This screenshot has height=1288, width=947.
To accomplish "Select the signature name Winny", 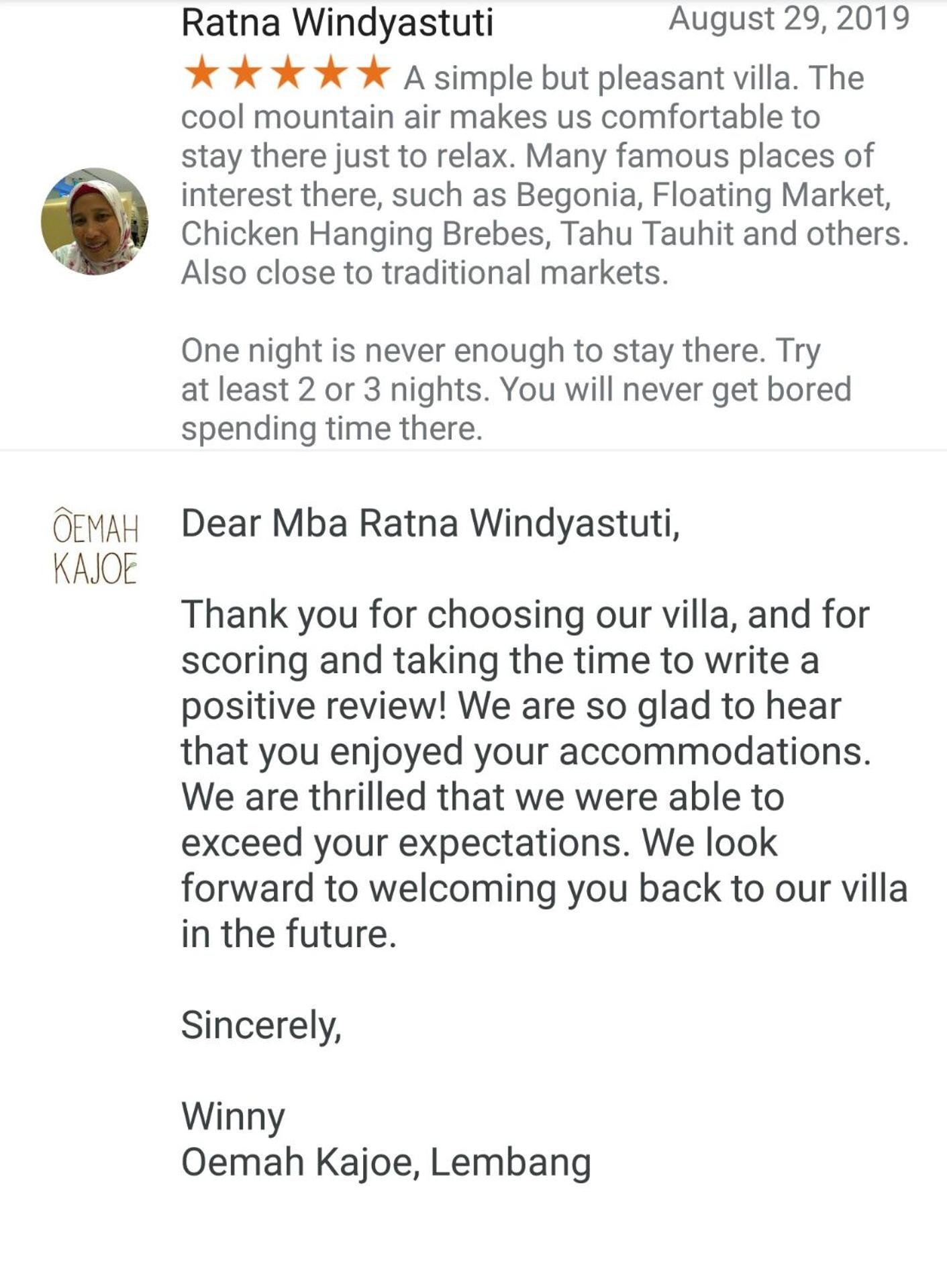I will click(233, 1117).
